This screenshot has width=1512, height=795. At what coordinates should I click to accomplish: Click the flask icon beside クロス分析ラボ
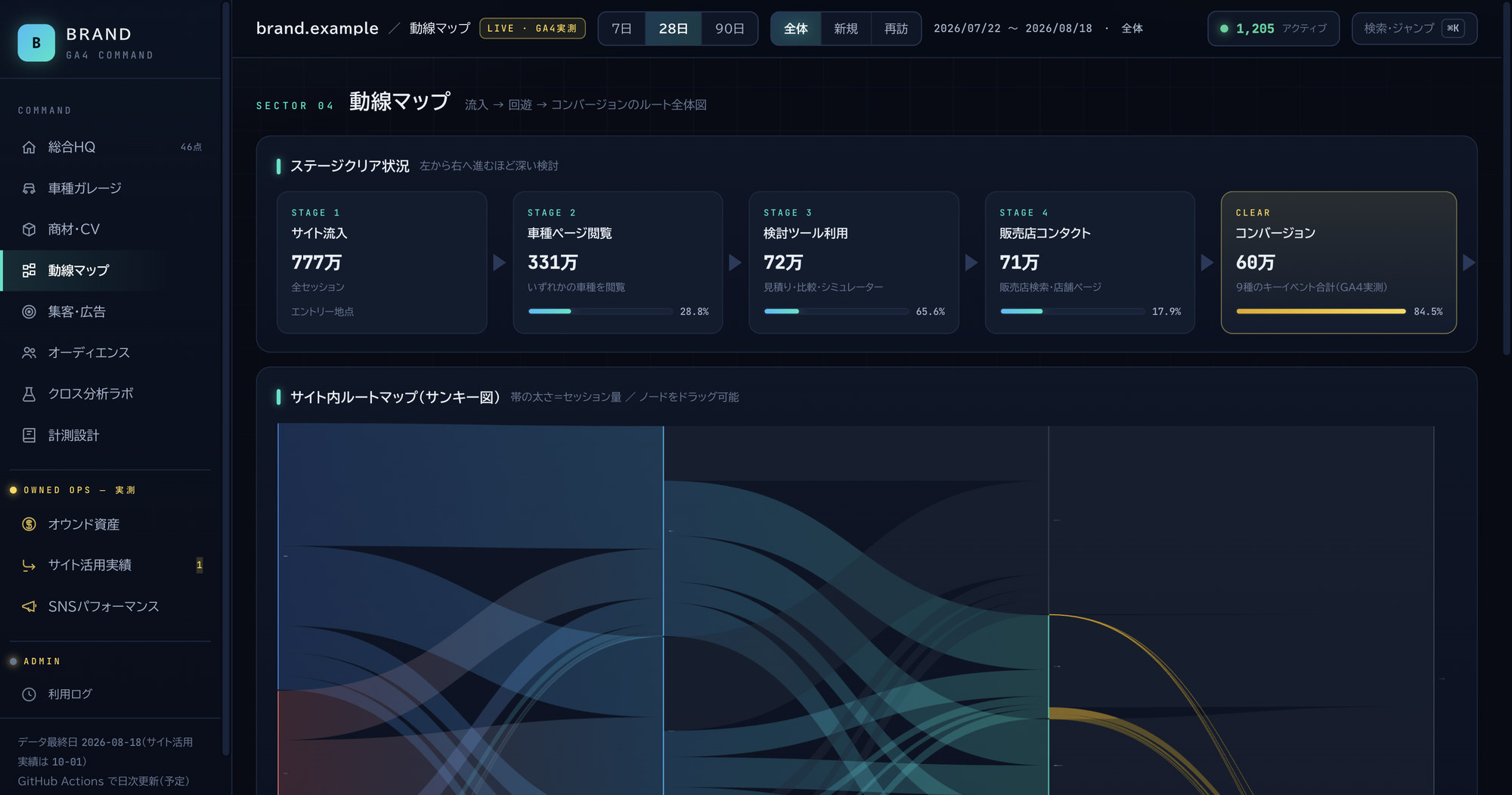29,394
